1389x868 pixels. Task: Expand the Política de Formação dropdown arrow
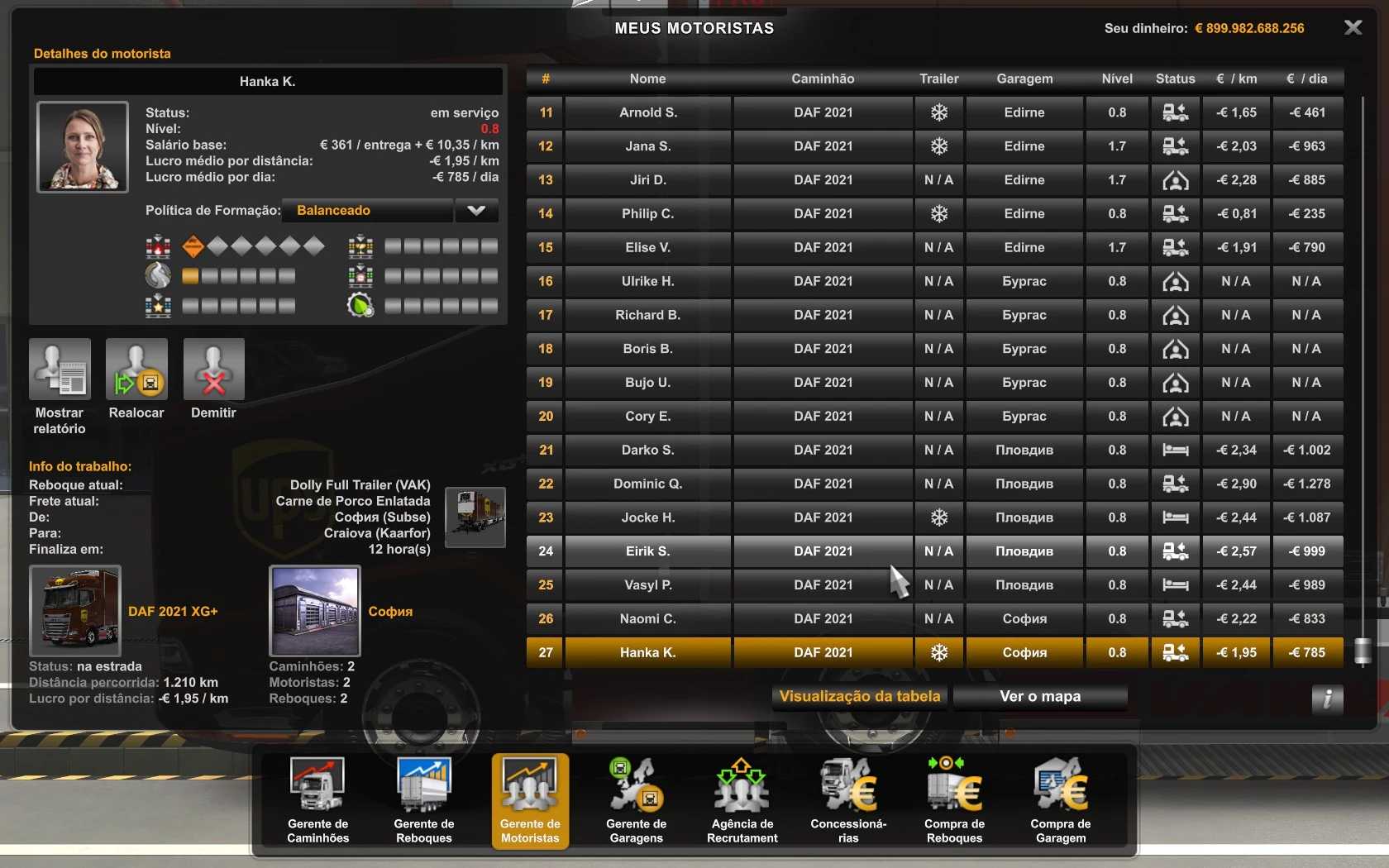pos(476,211)
